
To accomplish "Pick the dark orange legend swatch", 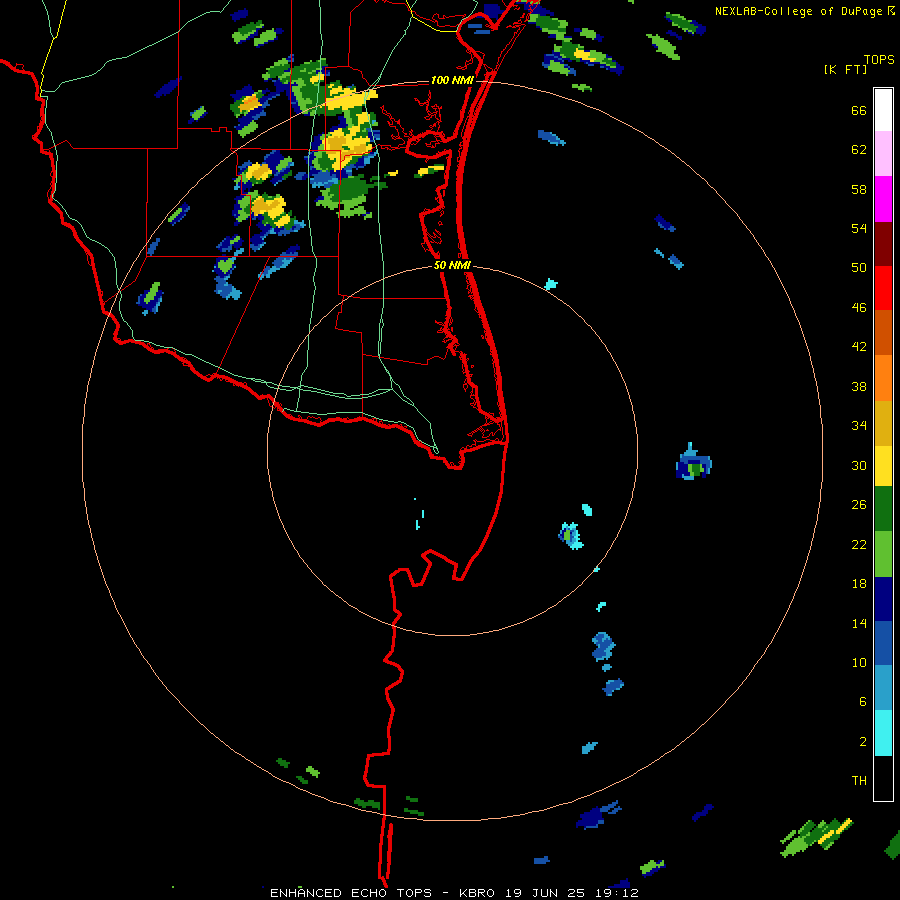I will (883, 332).
